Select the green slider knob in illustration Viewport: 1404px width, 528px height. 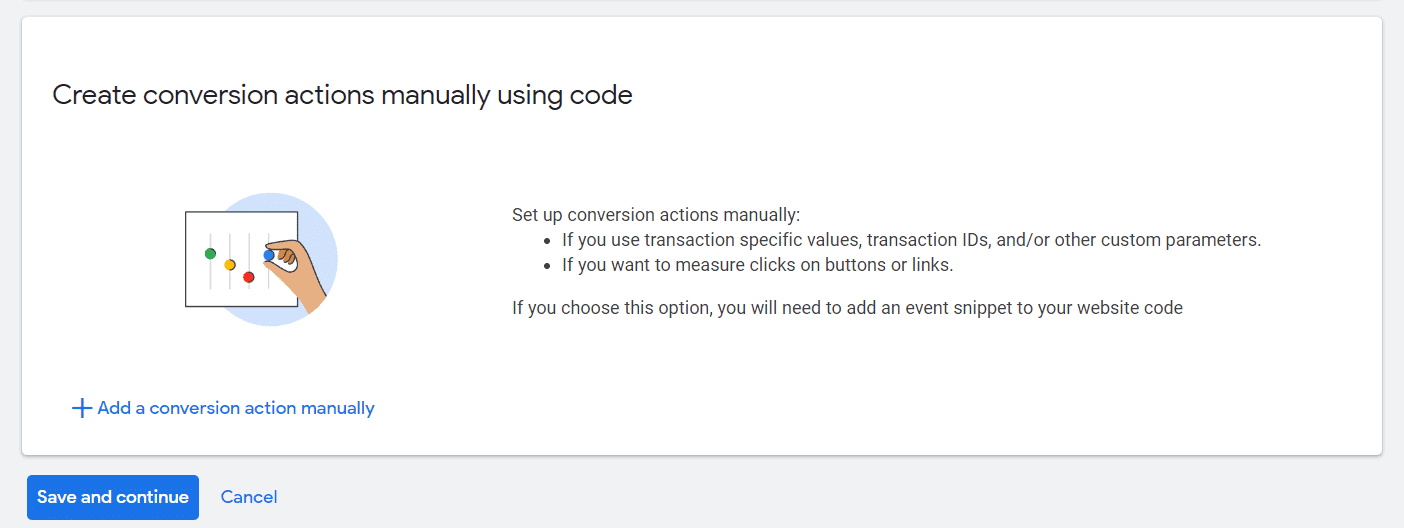click(210, 253)
